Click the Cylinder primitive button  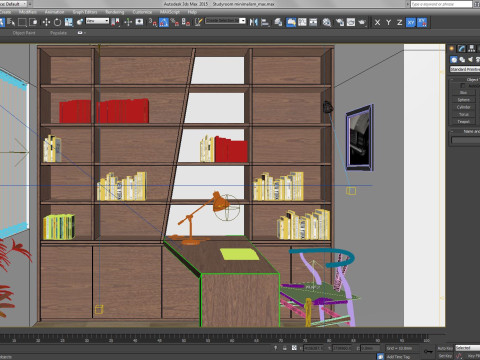tap(464, 107)
